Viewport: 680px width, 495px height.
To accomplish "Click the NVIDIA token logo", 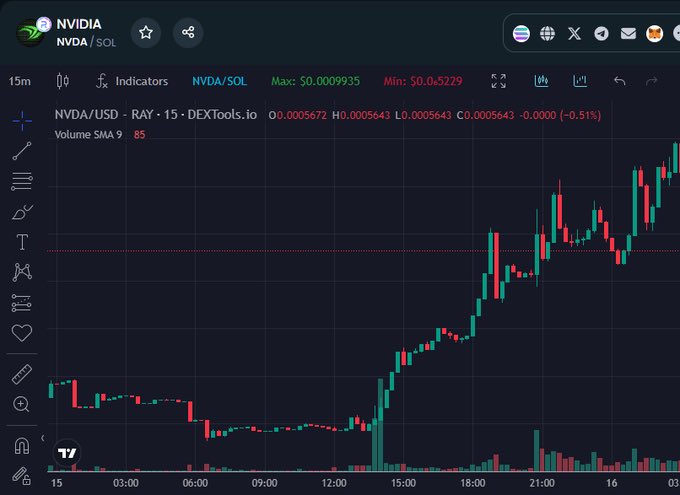I will [30, 33].
